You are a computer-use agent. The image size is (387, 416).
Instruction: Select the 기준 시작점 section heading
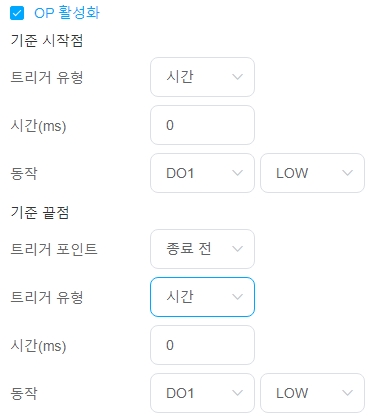tap(47, 41)
